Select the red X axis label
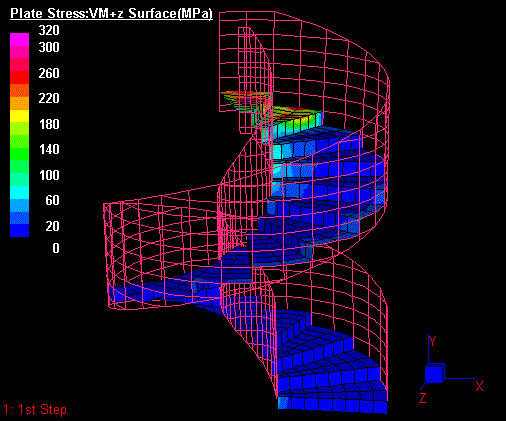The height and width of the screenshot is (421, 506). 479,386
